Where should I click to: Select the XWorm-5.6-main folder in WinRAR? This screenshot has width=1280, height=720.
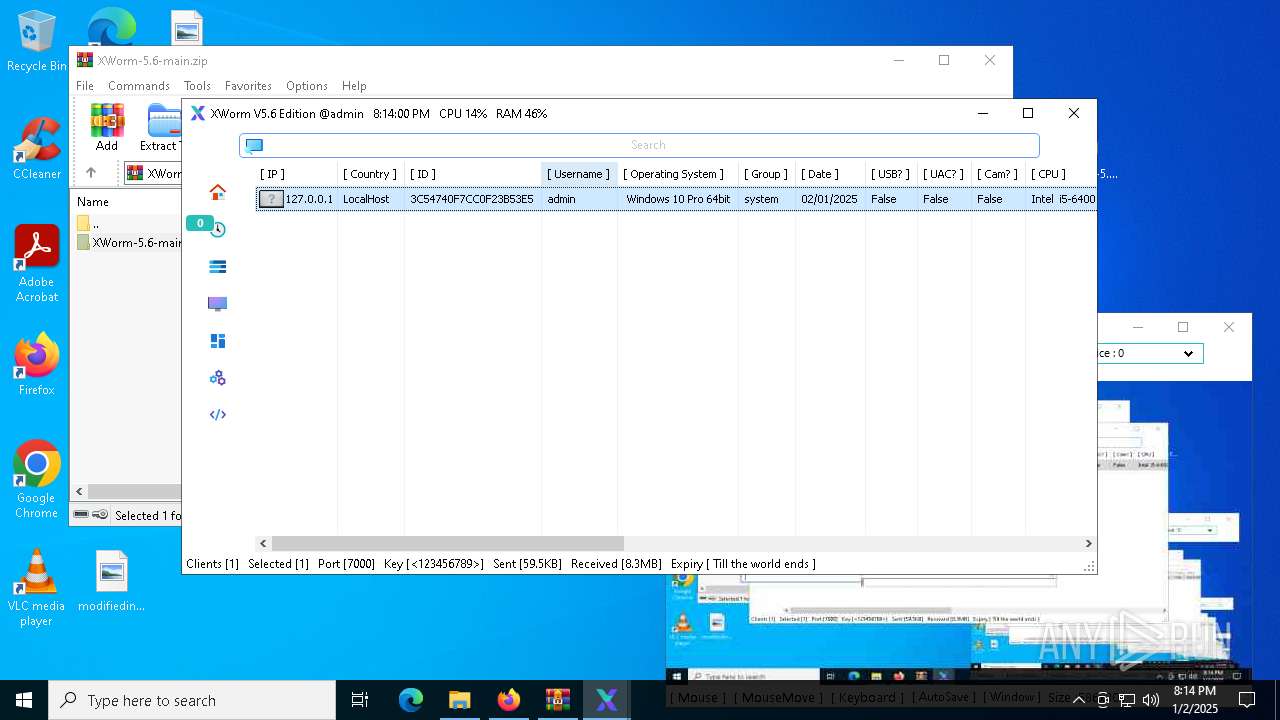(x=129, y=243)
